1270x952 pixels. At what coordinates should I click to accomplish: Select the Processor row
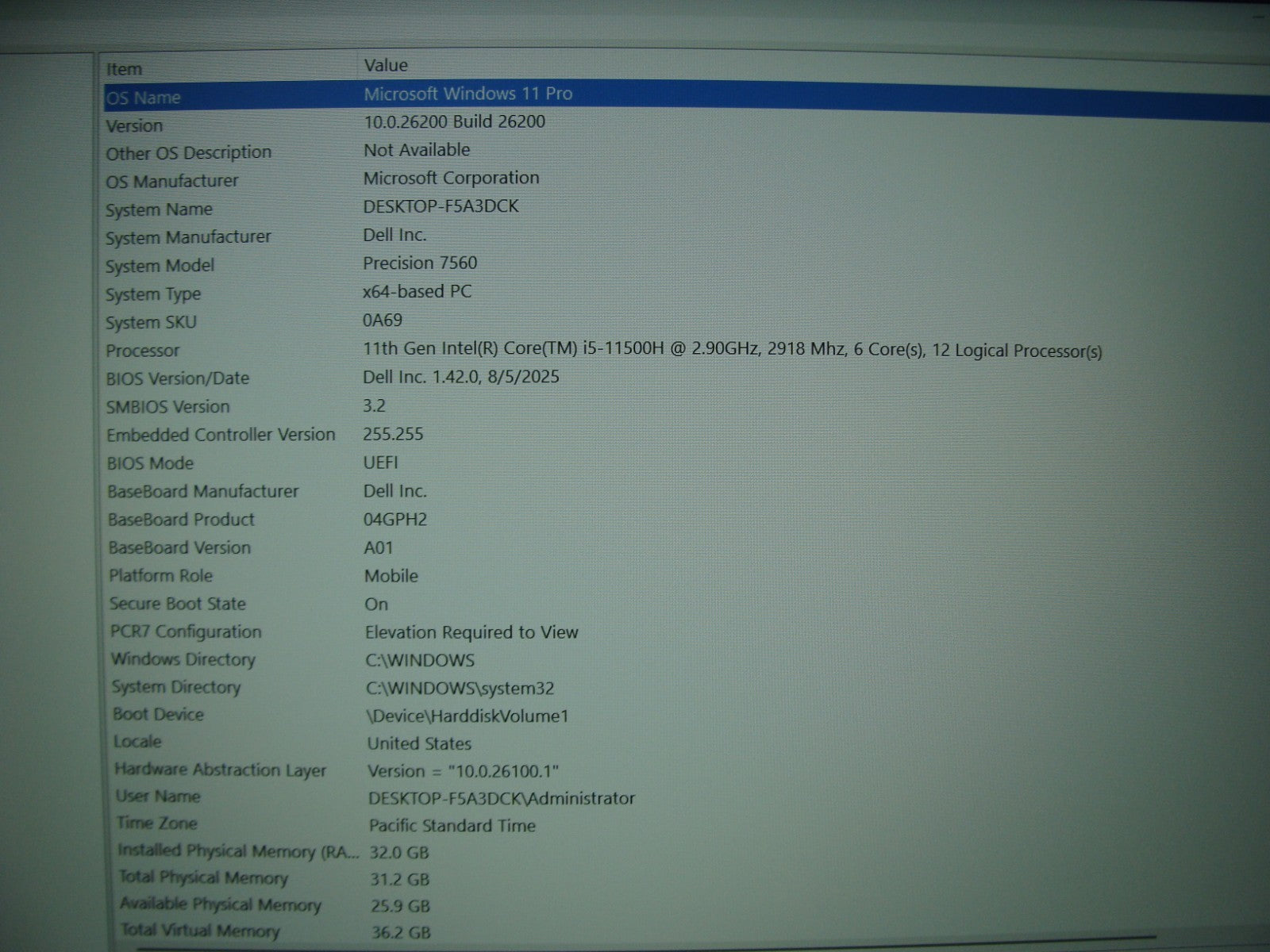[x=144, y=351]
